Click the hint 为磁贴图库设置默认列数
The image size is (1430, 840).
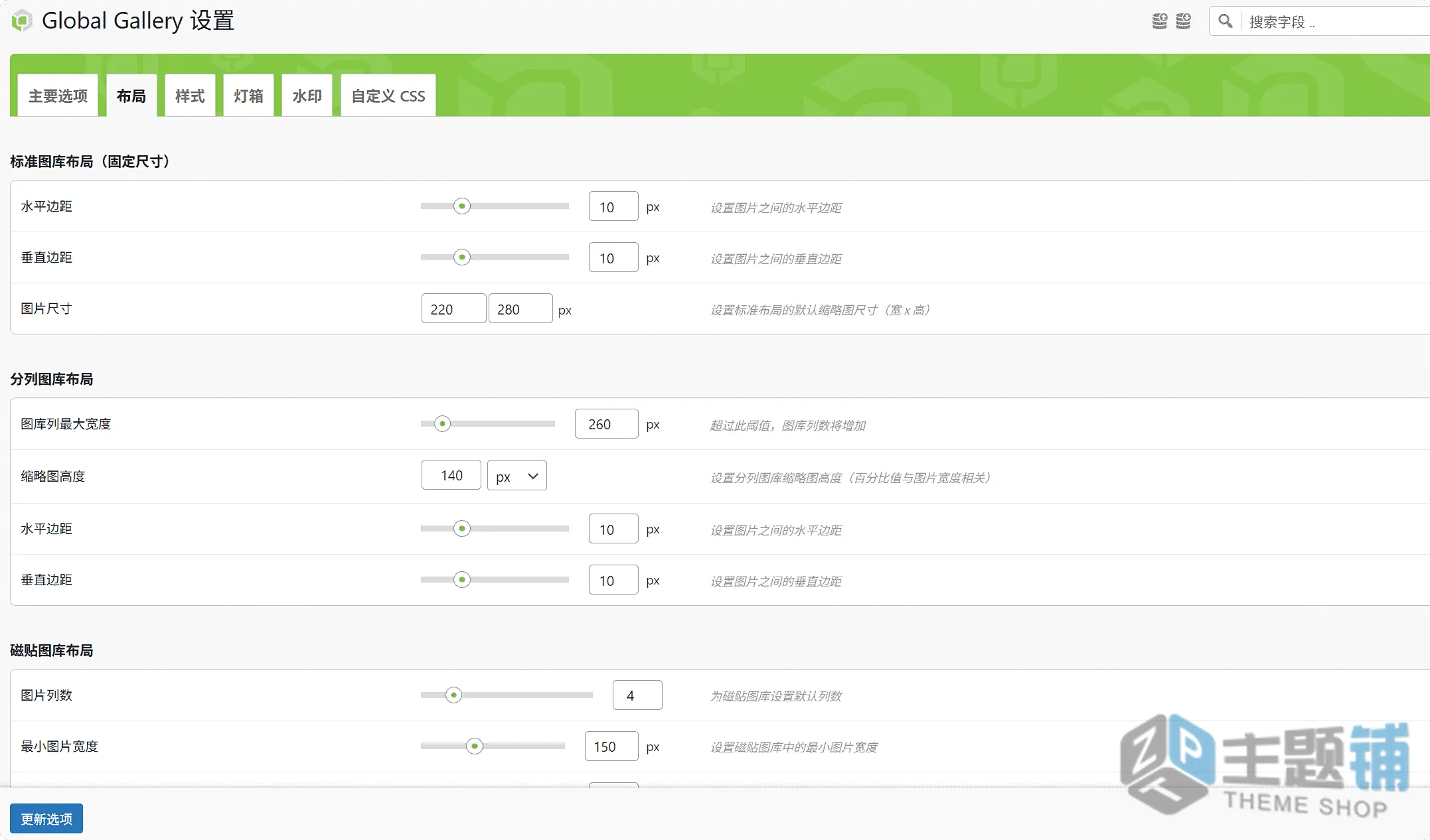(x=776, y=696)
